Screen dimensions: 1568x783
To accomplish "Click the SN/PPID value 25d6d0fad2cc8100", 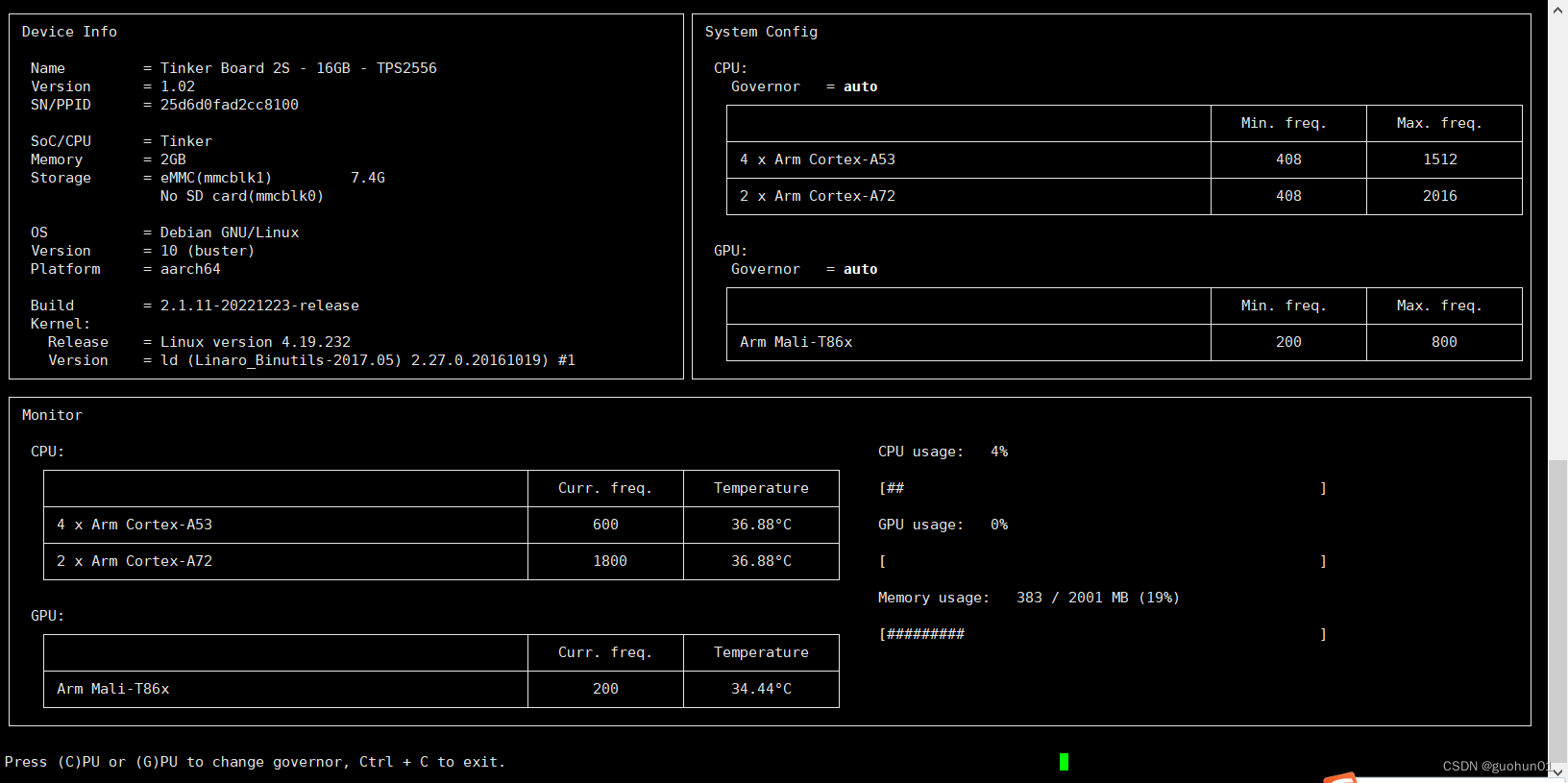I will pyautogui.click(x=230, y=105).
